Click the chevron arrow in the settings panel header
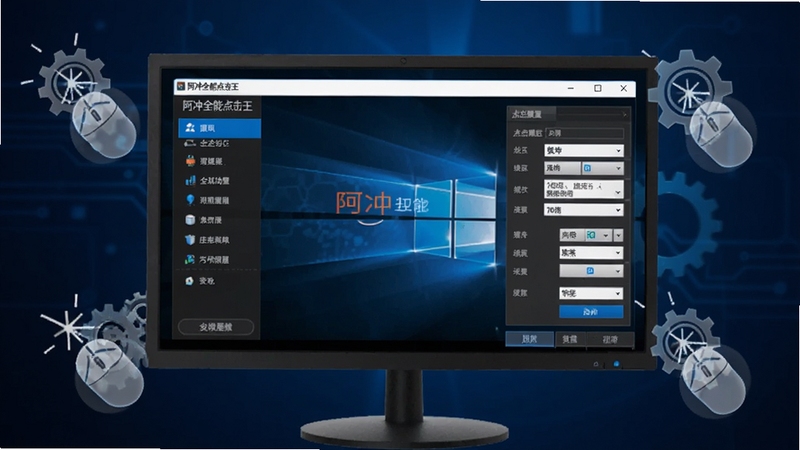 tap(624, 115)
